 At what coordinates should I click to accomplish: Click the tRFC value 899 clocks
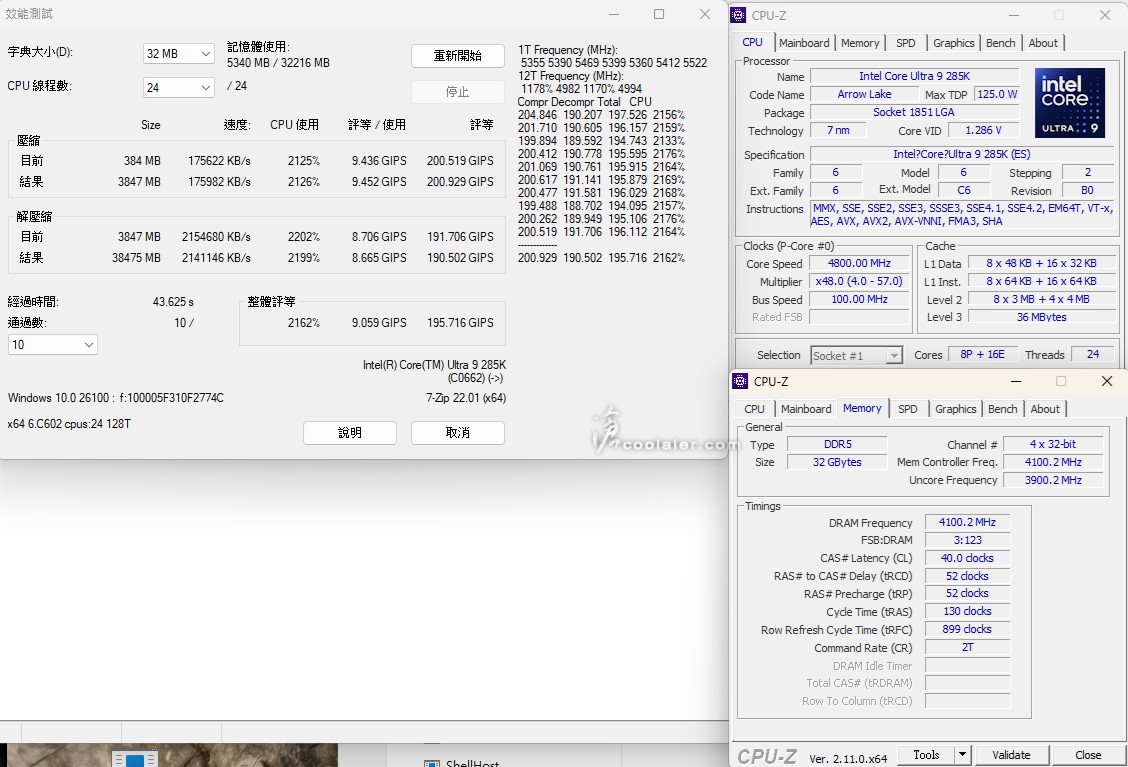coord(968,629)
